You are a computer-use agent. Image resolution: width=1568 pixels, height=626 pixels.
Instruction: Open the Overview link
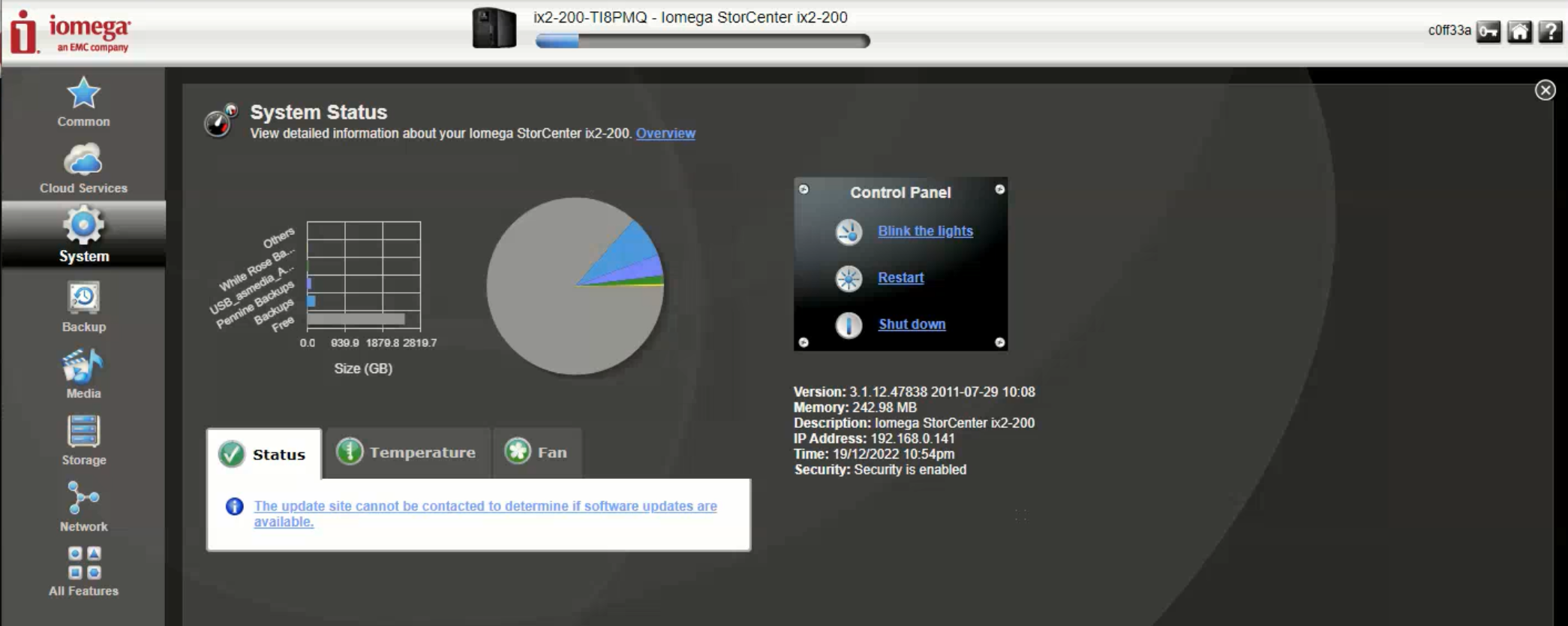click(665, 134)
